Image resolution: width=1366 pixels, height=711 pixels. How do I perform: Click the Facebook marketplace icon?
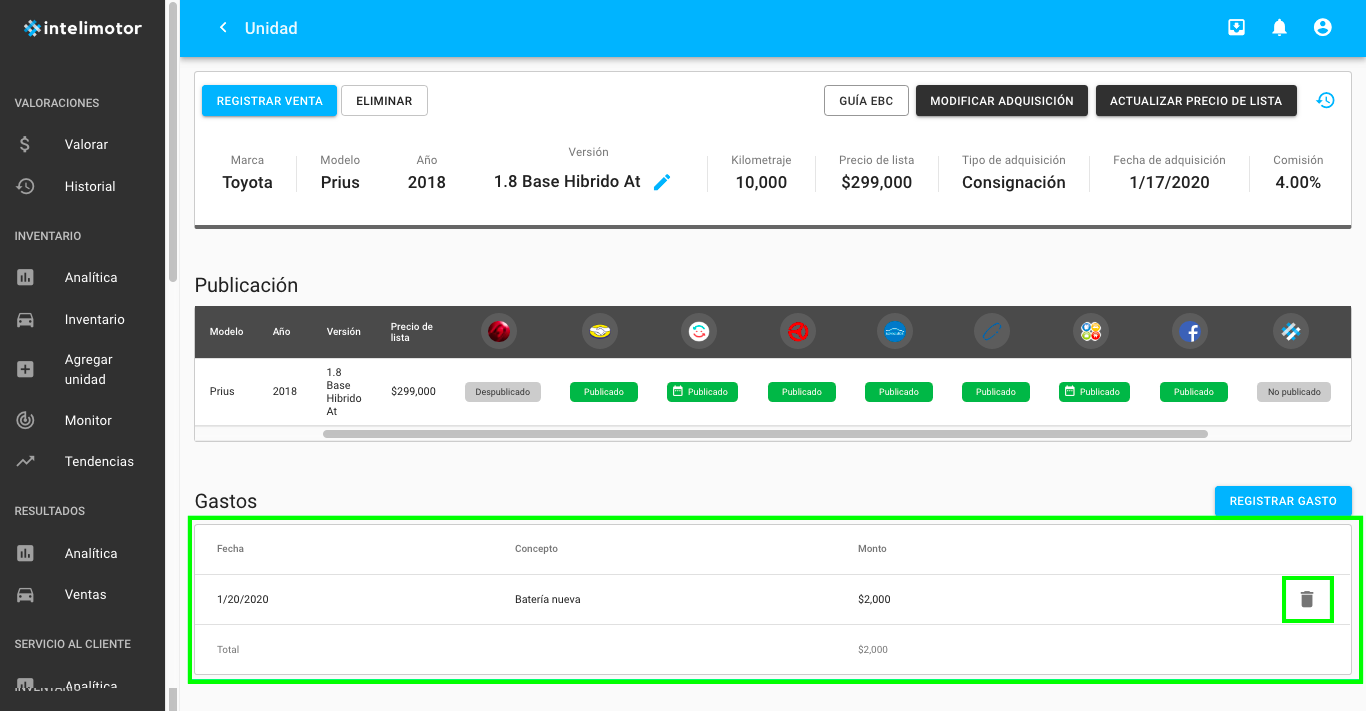click(1190, 331)
